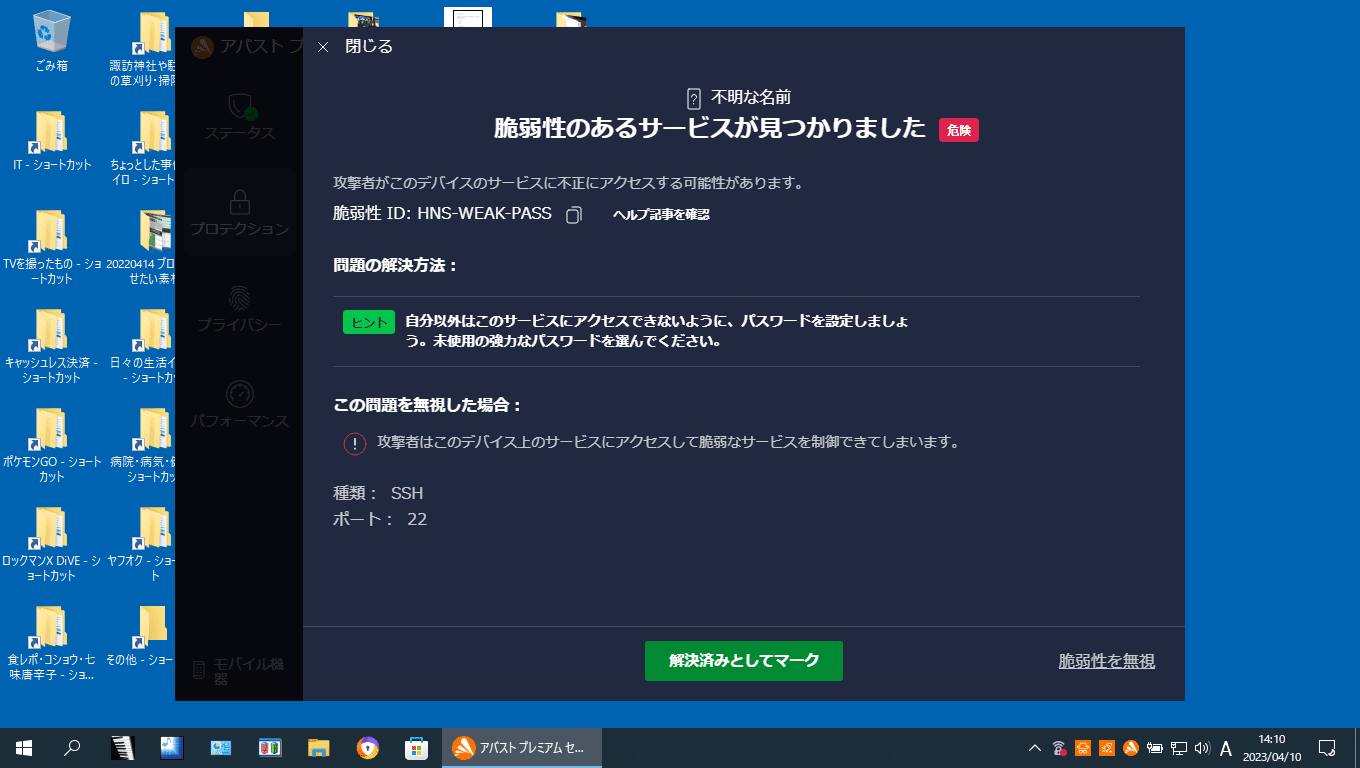Screen dimensions: 1360x768
Task: Click the 種類: SSH service type text
Action: pos(378,493)
